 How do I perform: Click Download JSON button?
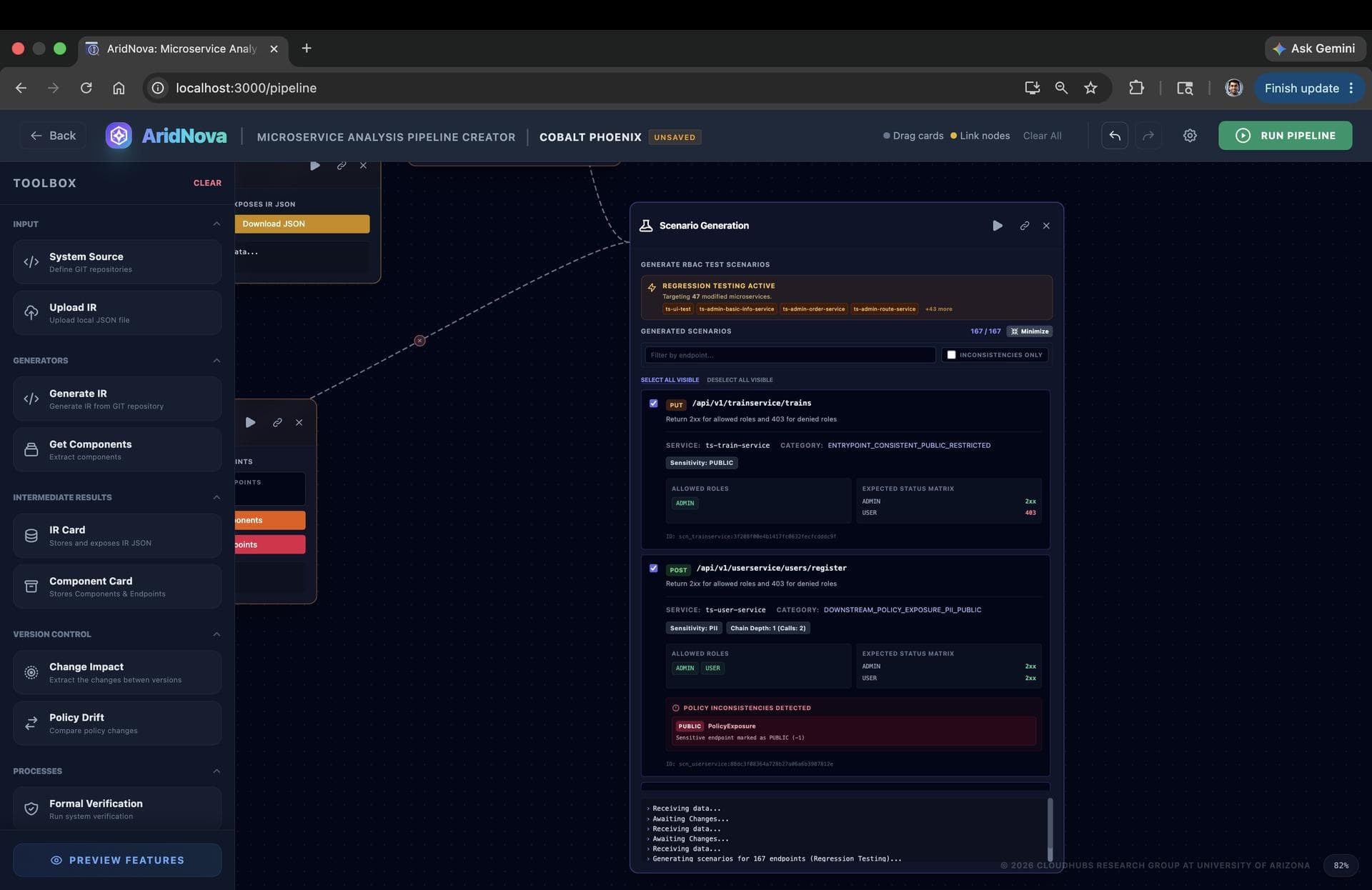pyautogui.click(x=302, y=224)
